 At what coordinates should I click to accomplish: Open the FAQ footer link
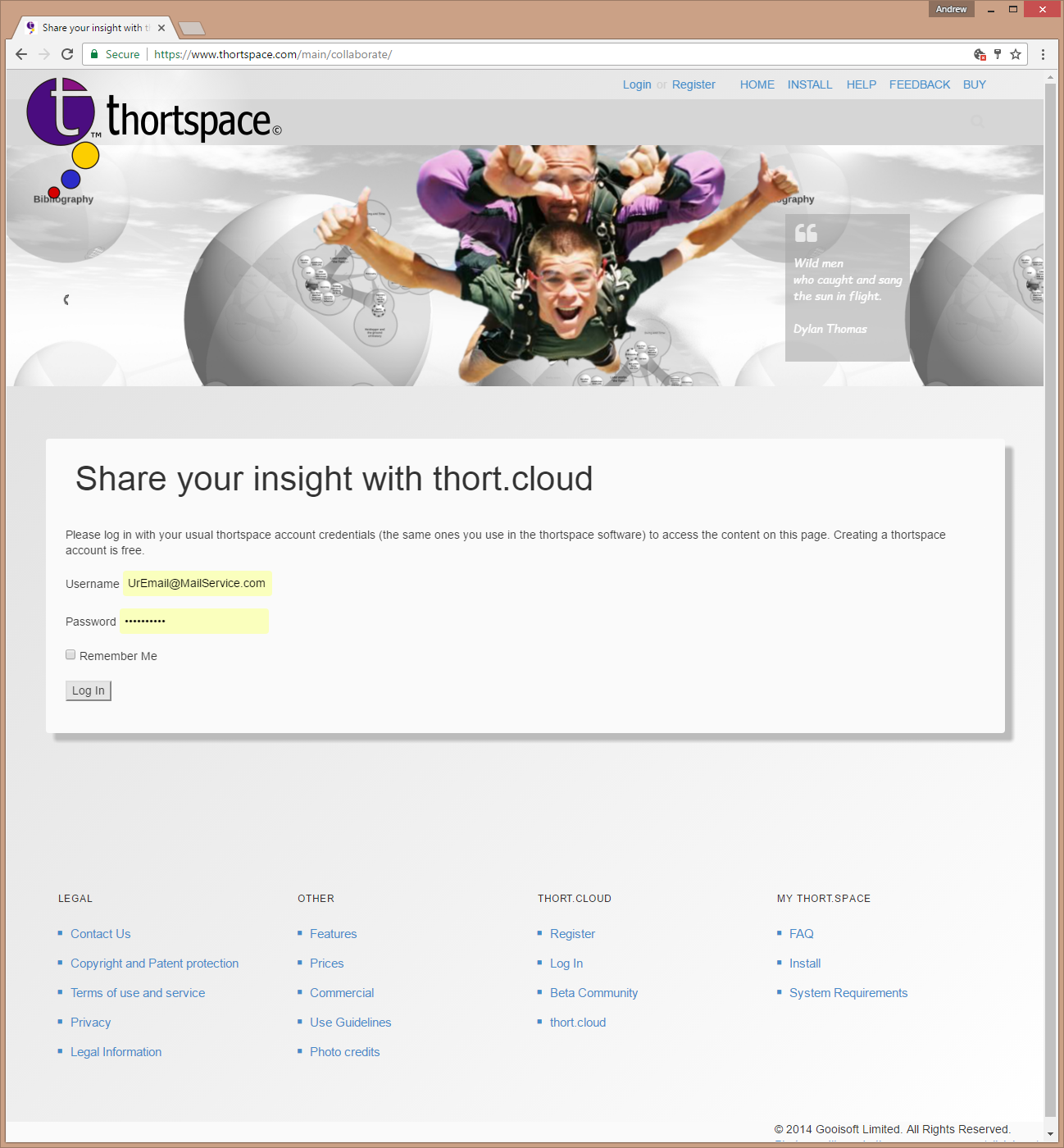[802, 934]
